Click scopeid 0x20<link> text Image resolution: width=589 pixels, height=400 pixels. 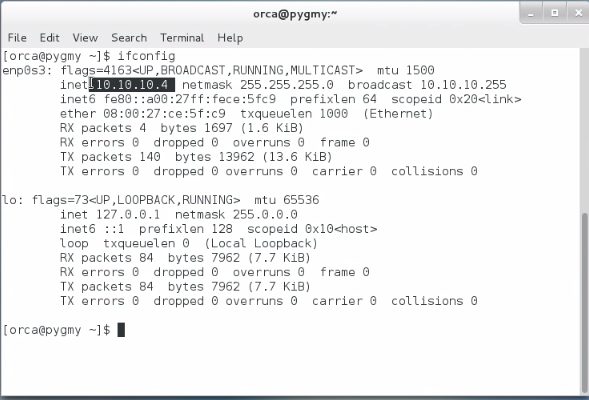click(x=456, y=99)
